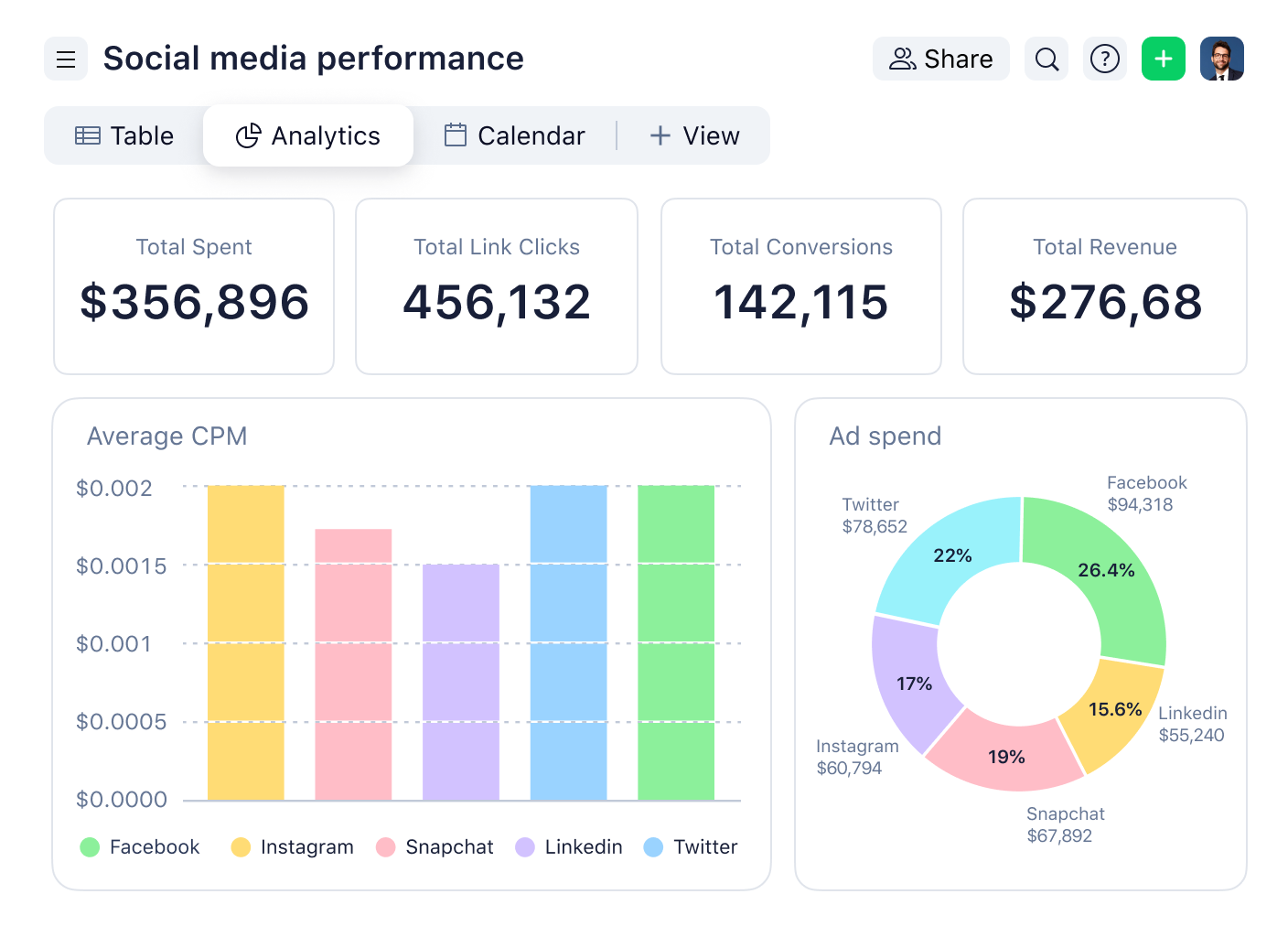Toggle the Instagram legend swatch

click(x=241, y=847)
